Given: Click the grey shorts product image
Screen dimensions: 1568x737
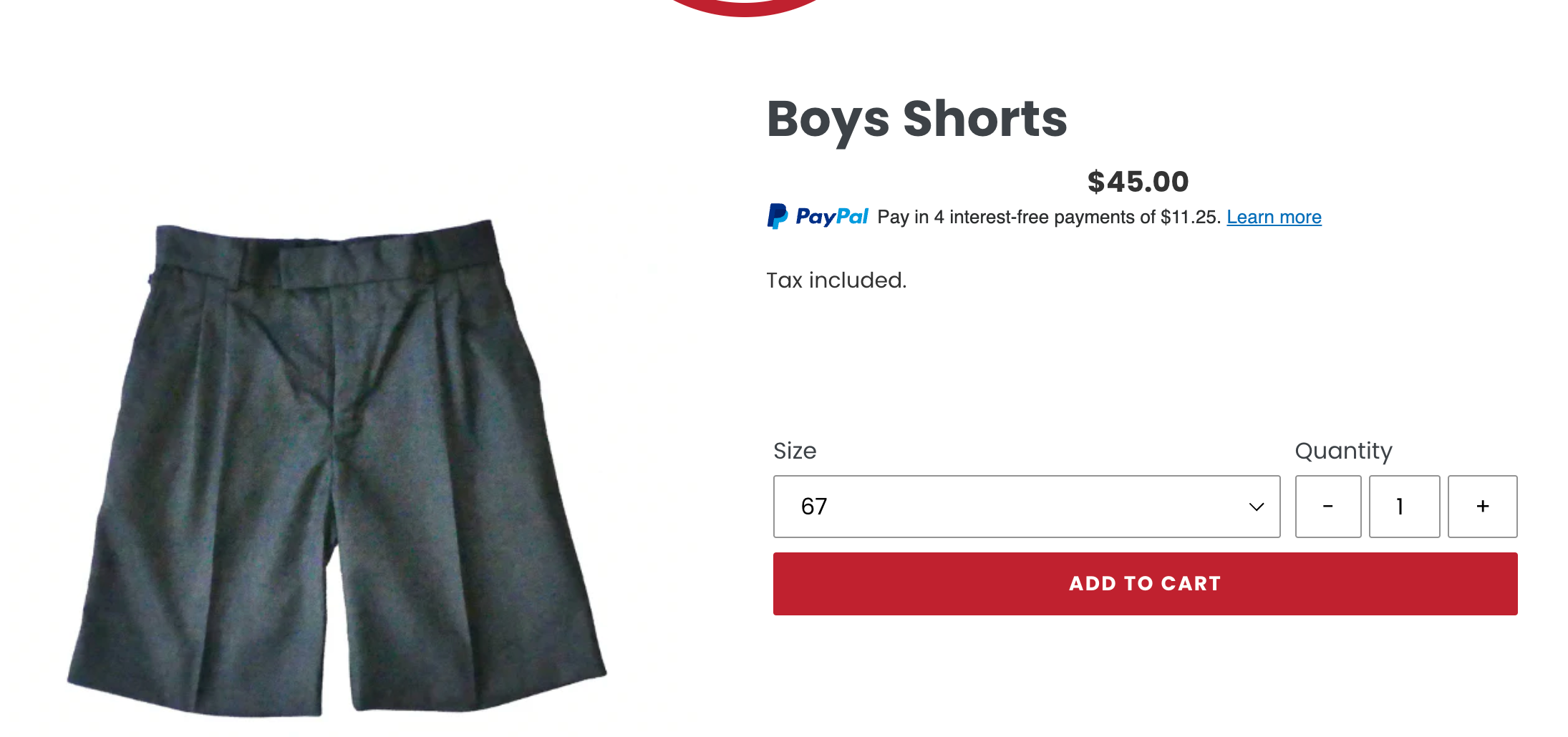Looking at the screenshot, I should point(337,469).
